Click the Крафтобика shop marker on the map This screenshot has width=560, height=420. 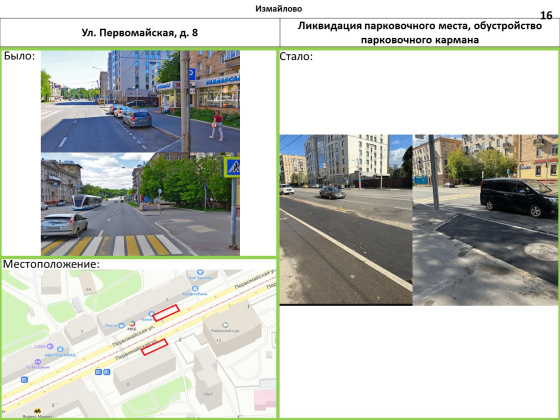[195, 289]
